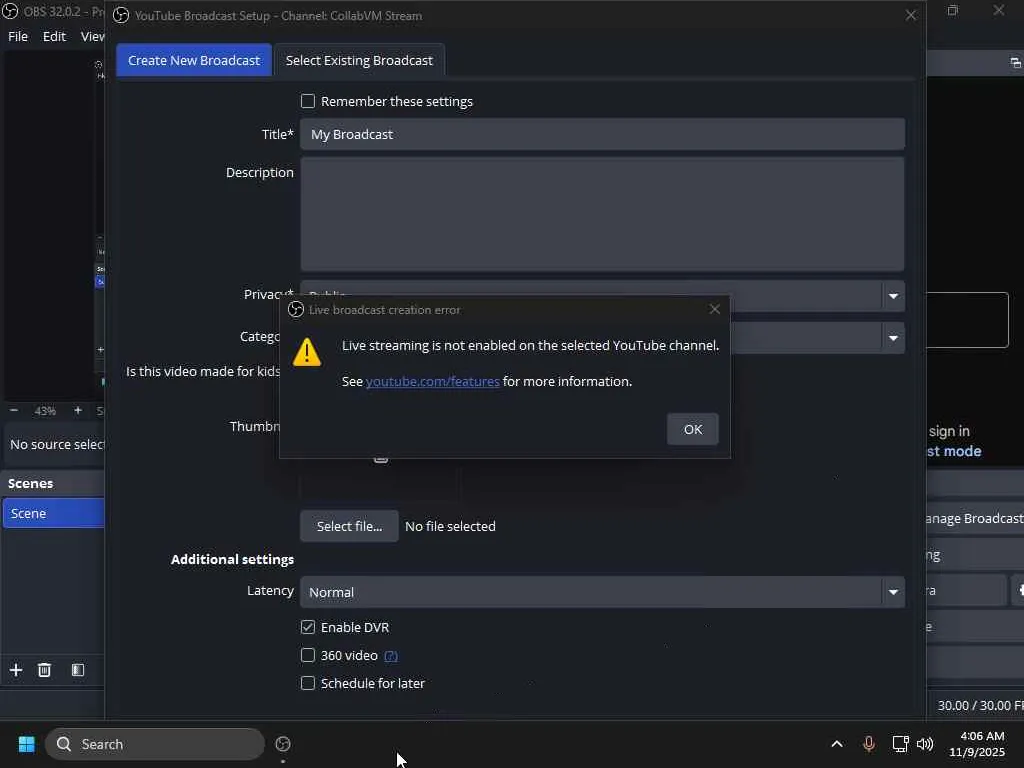
Task: Zoom out preview with minus icon
Action: click(14, 411)
